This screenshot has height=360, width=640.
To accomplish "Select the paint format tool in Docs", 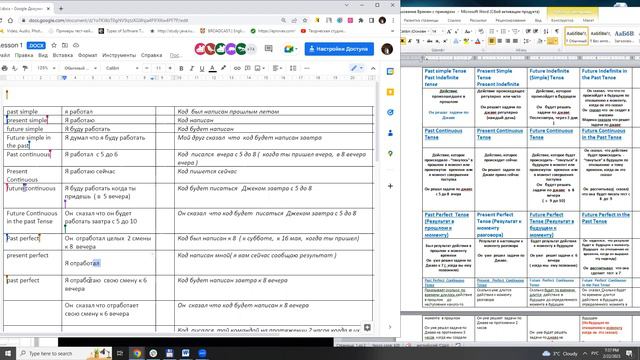I will pyautogui.click(x=25, y=68).
